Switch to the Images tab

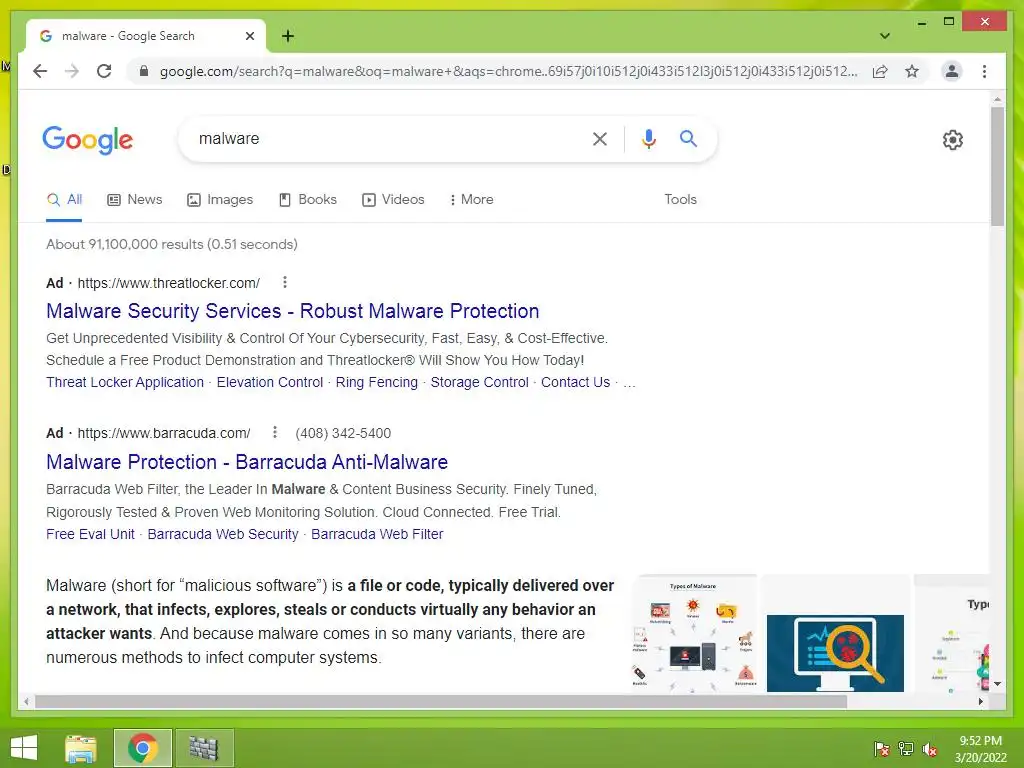tap(220, 200)
